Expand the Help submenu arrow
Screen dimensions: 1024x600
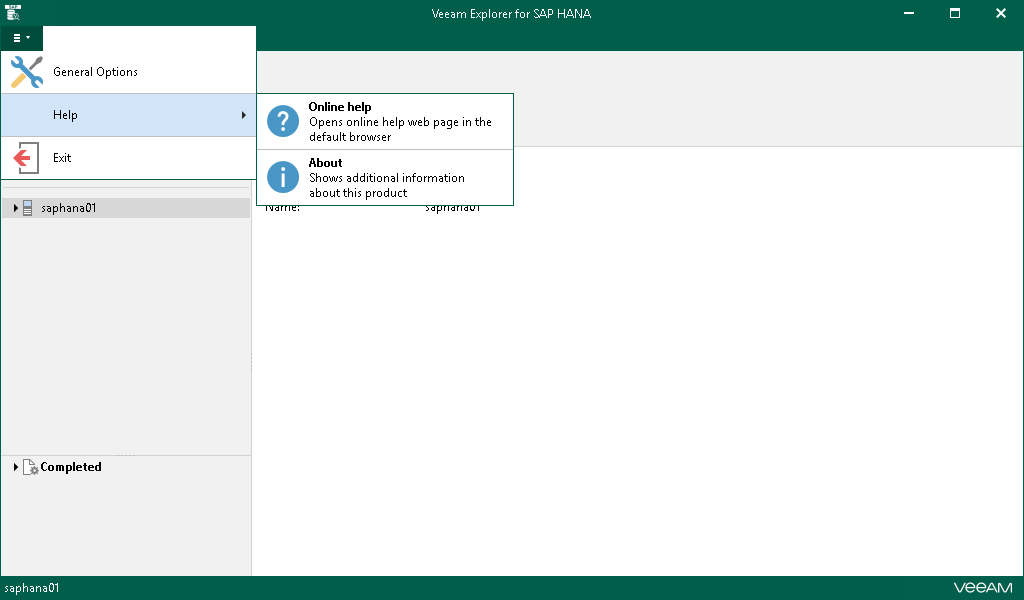coord(244,115)
